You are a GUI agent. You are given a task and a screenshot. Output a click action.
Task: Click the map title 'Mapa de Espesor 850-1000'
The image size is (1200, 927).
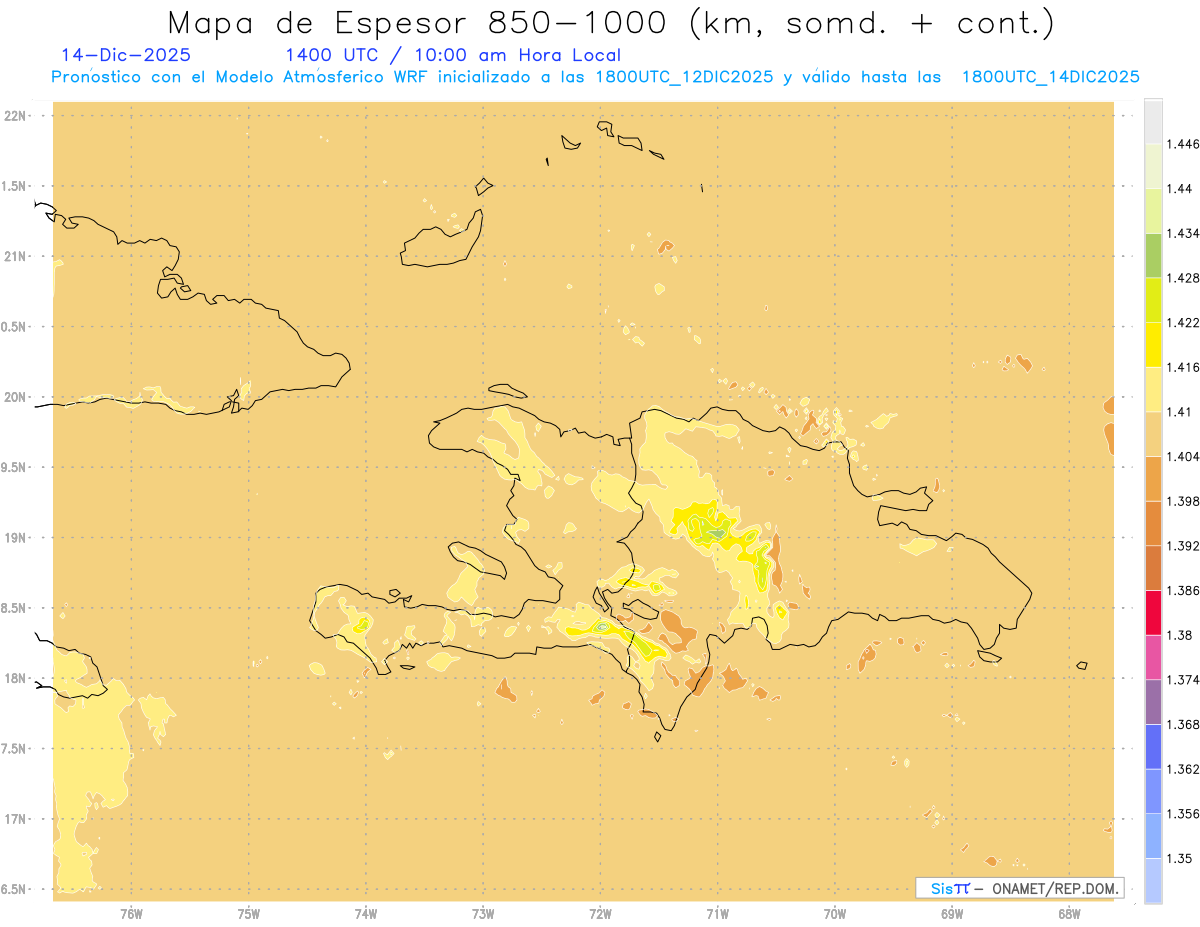(419, 22)
